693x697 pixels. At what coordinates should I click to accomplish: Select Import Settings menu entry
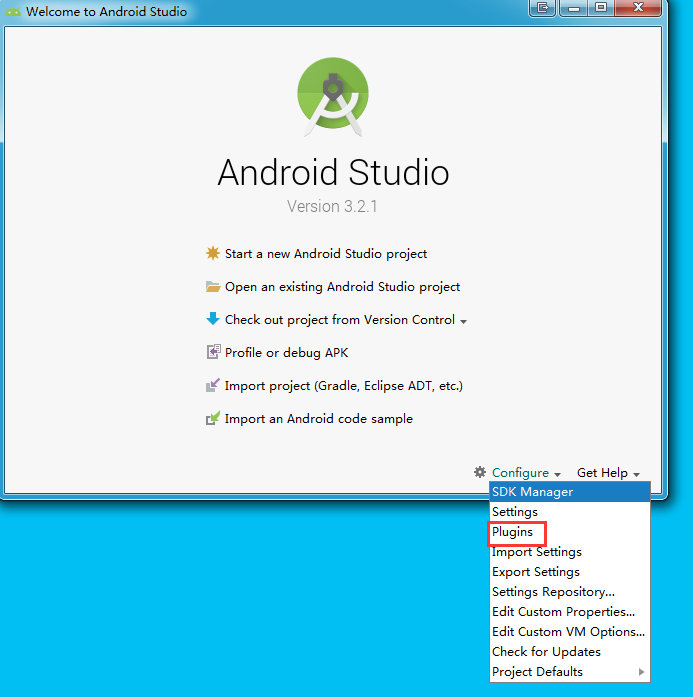point(569,552)
